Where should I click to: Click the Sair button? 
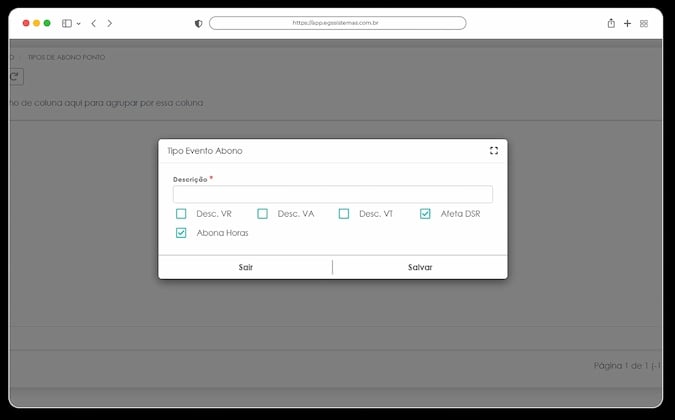245,267
